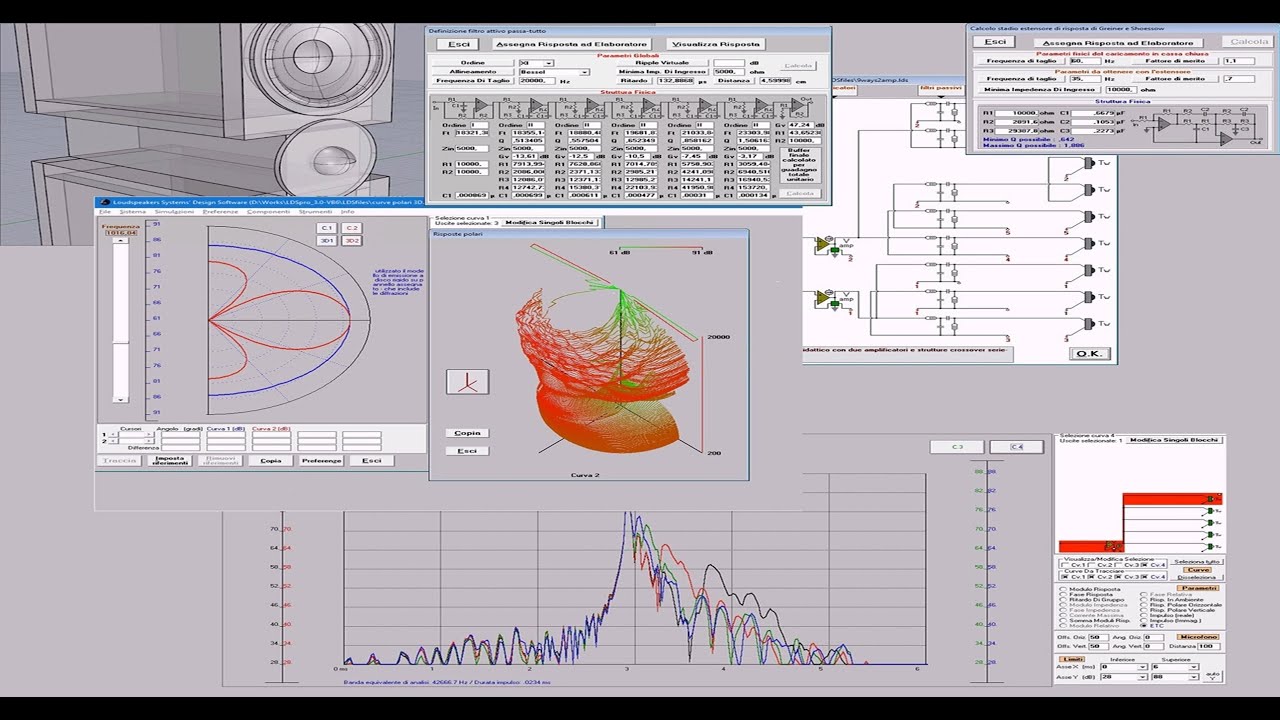This screenshot has height=720, width=1280.
Task: Click Visualizza Risposta in the filter window
Action: [x=716, y=44]
